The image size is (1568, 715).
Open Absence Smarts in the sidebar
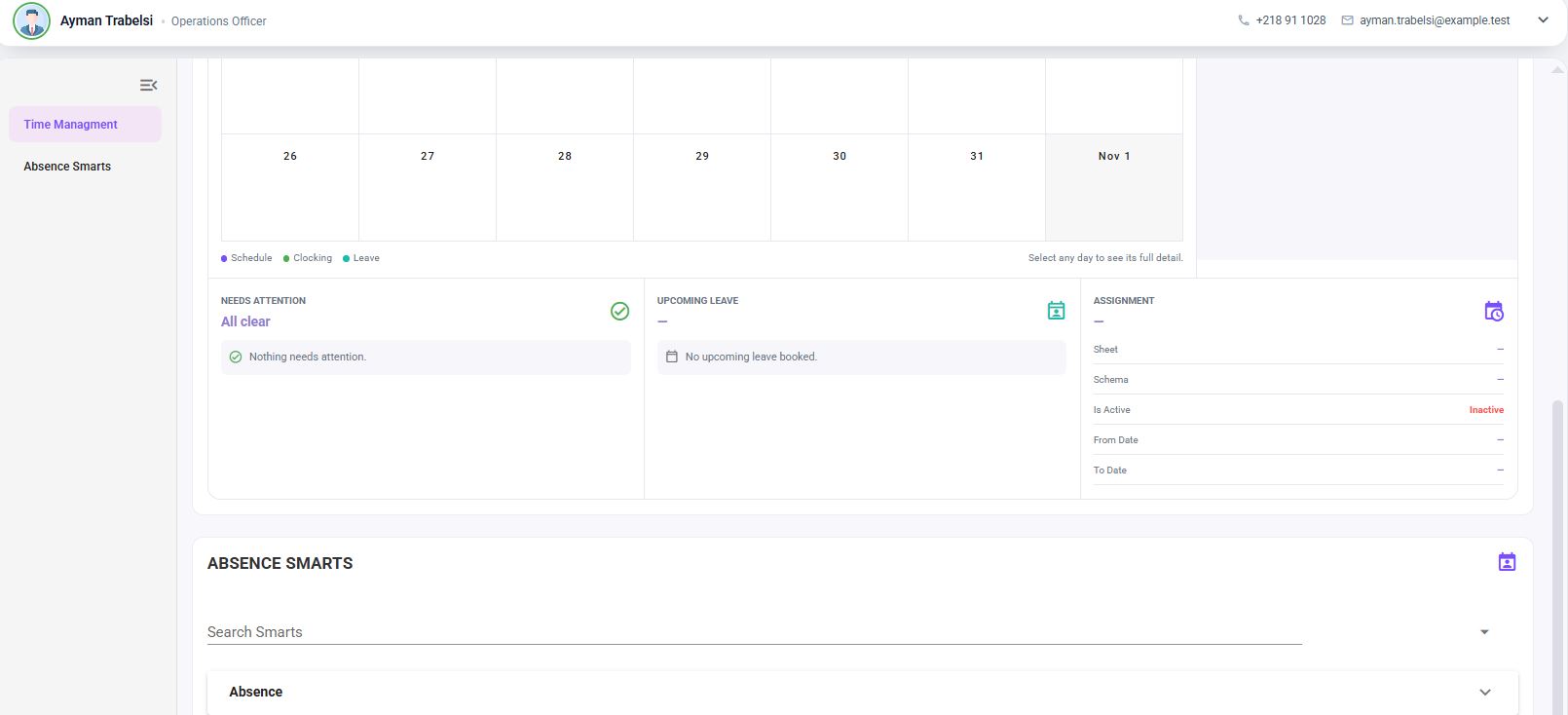click(85, 167)
